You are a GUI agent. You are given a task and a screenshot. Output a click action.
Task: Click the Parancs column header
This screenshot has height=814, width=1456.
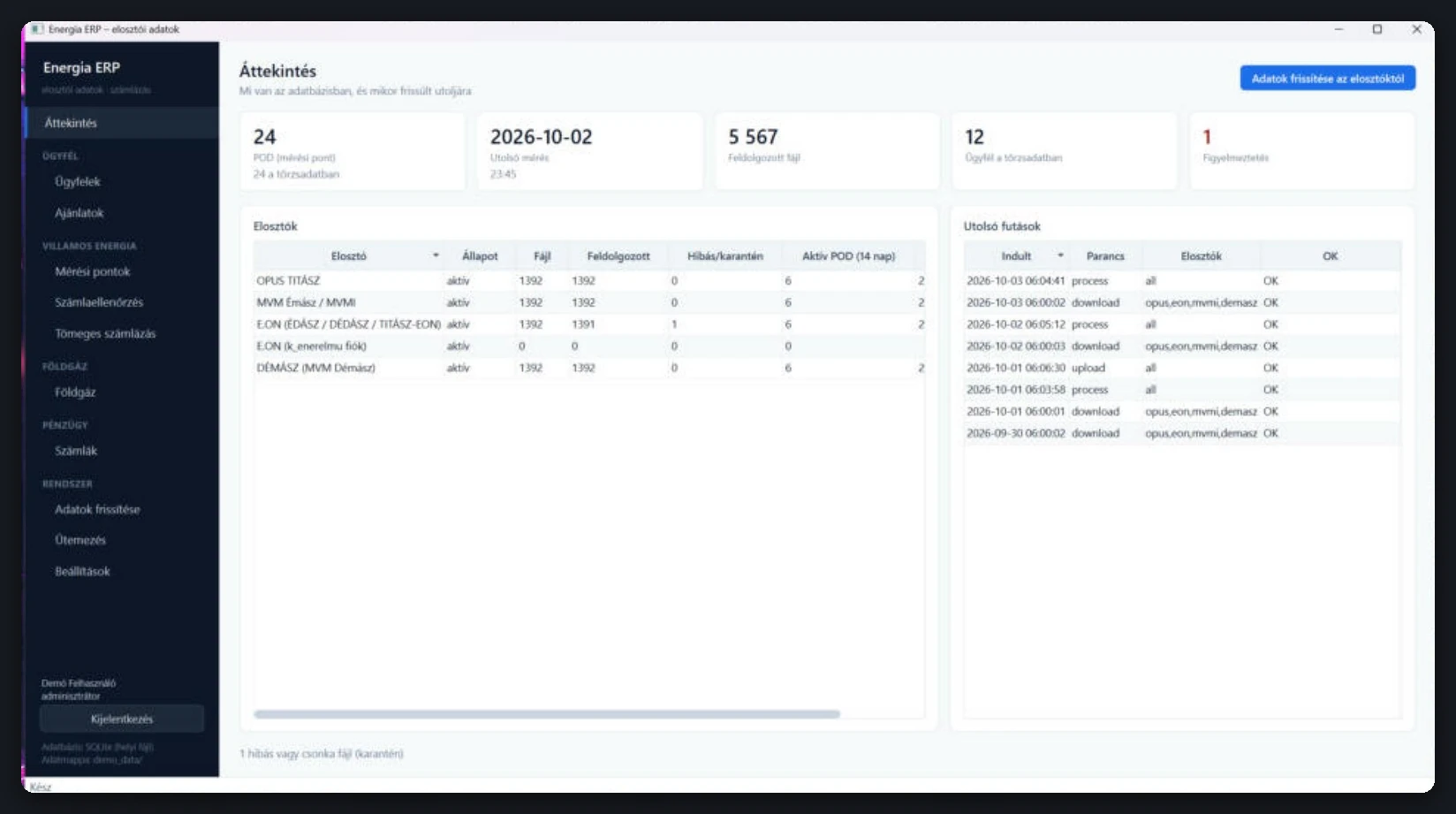[1105, 255]
